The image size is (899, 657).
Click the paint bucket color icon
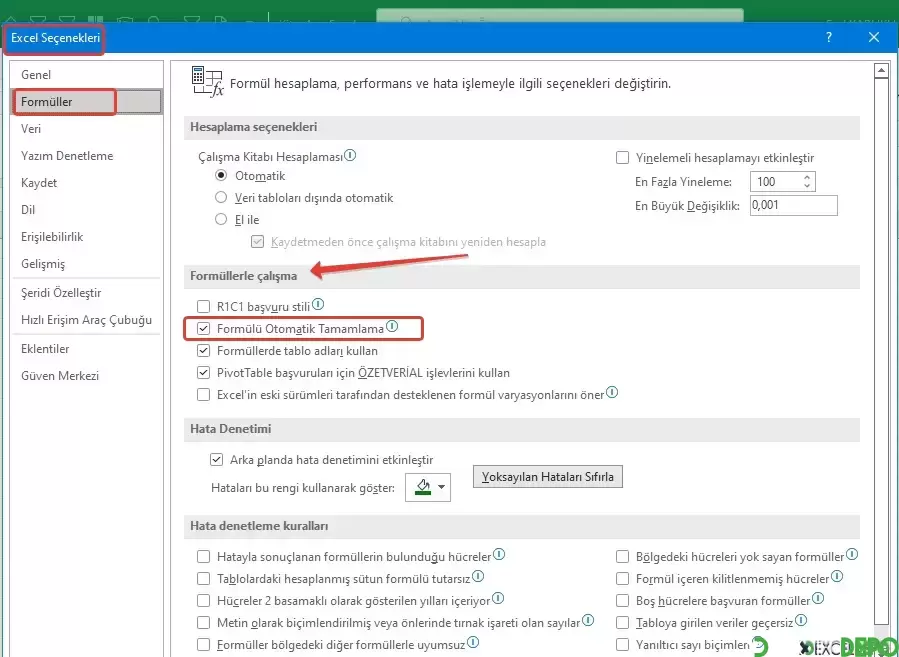pos(423,487)
